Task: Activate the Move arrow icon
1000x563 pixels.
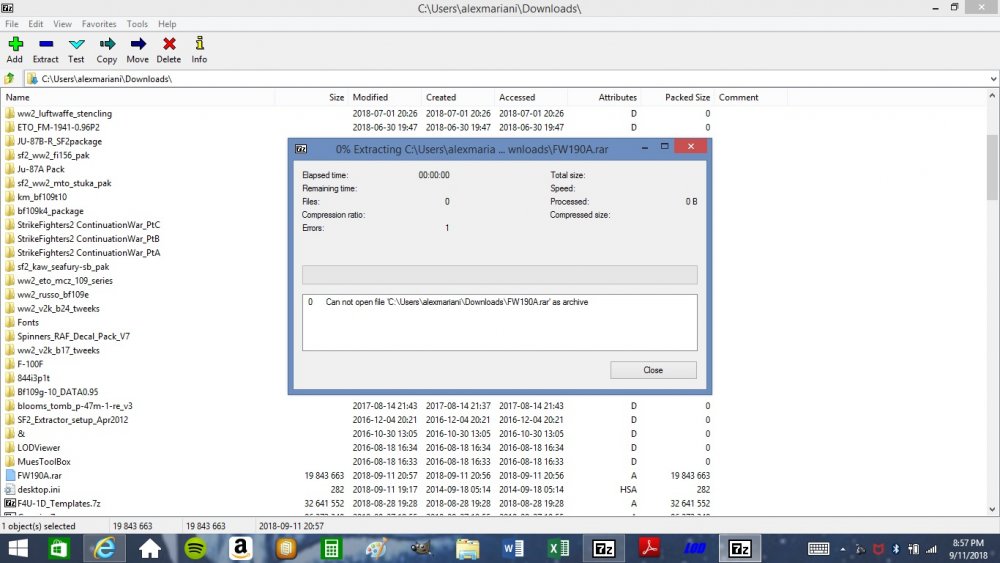Action: coord(138,45)
